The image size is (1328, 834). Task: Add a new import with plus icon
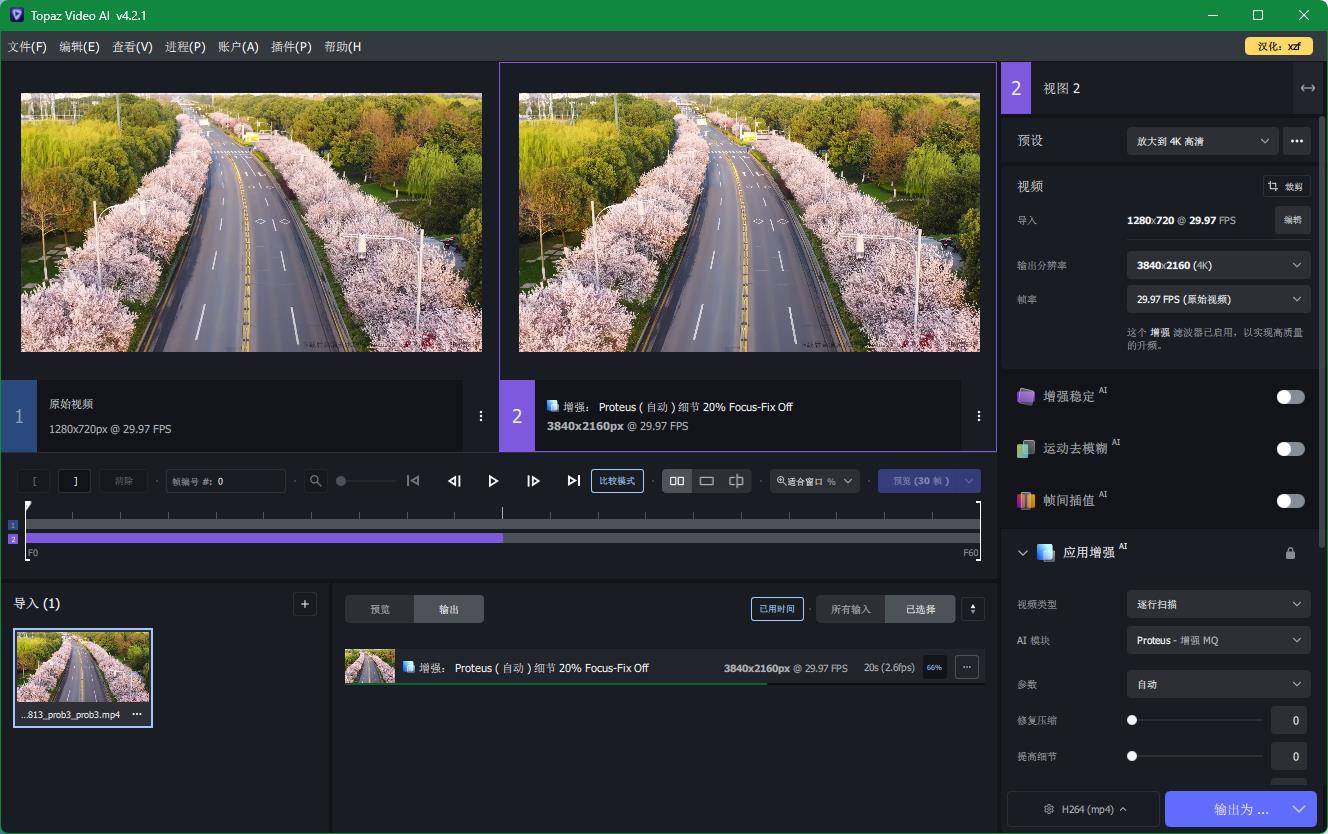[x=305, y=604]
